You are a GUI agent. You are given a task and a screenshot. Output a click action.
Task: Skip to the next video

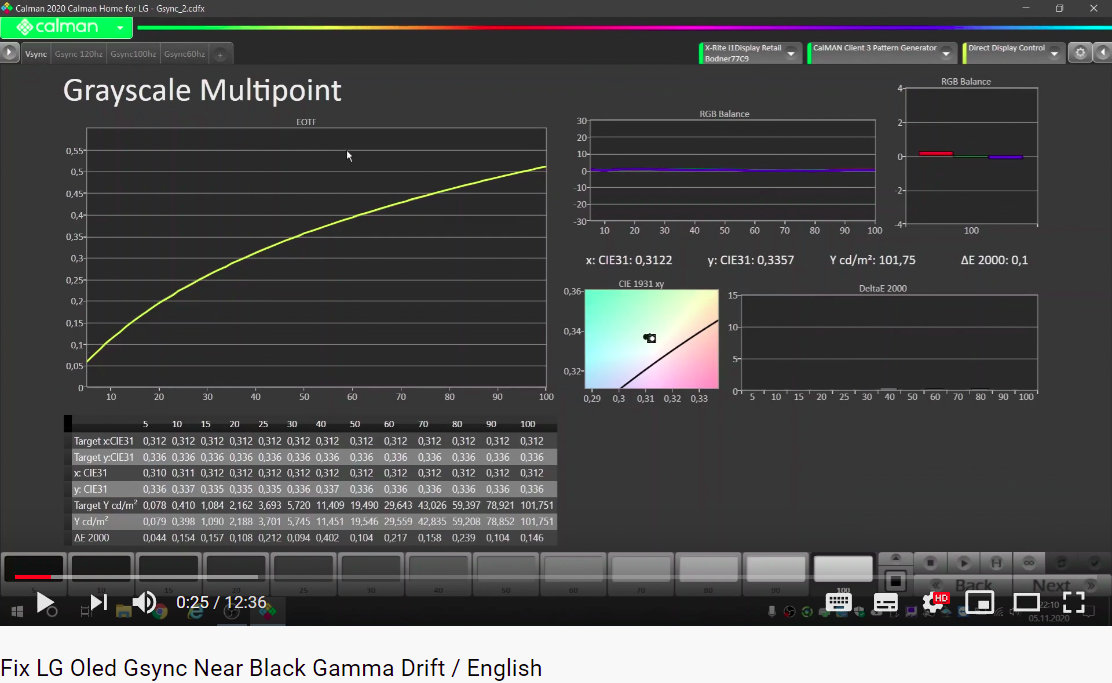[x=99, y=602]
